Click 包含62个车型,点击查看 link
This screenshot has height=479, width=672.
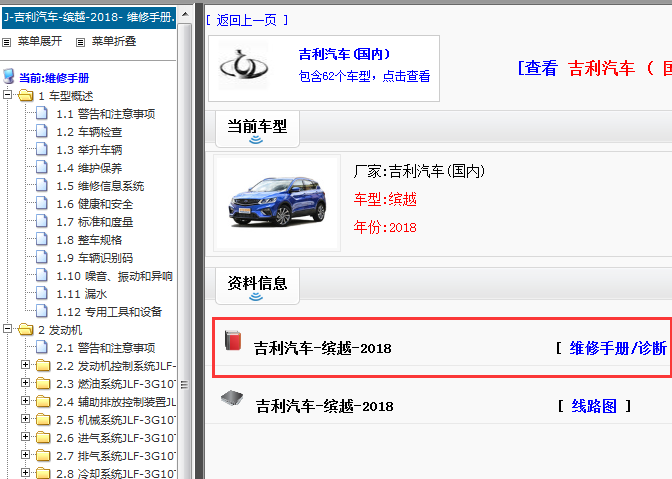(x=364, y=76)
